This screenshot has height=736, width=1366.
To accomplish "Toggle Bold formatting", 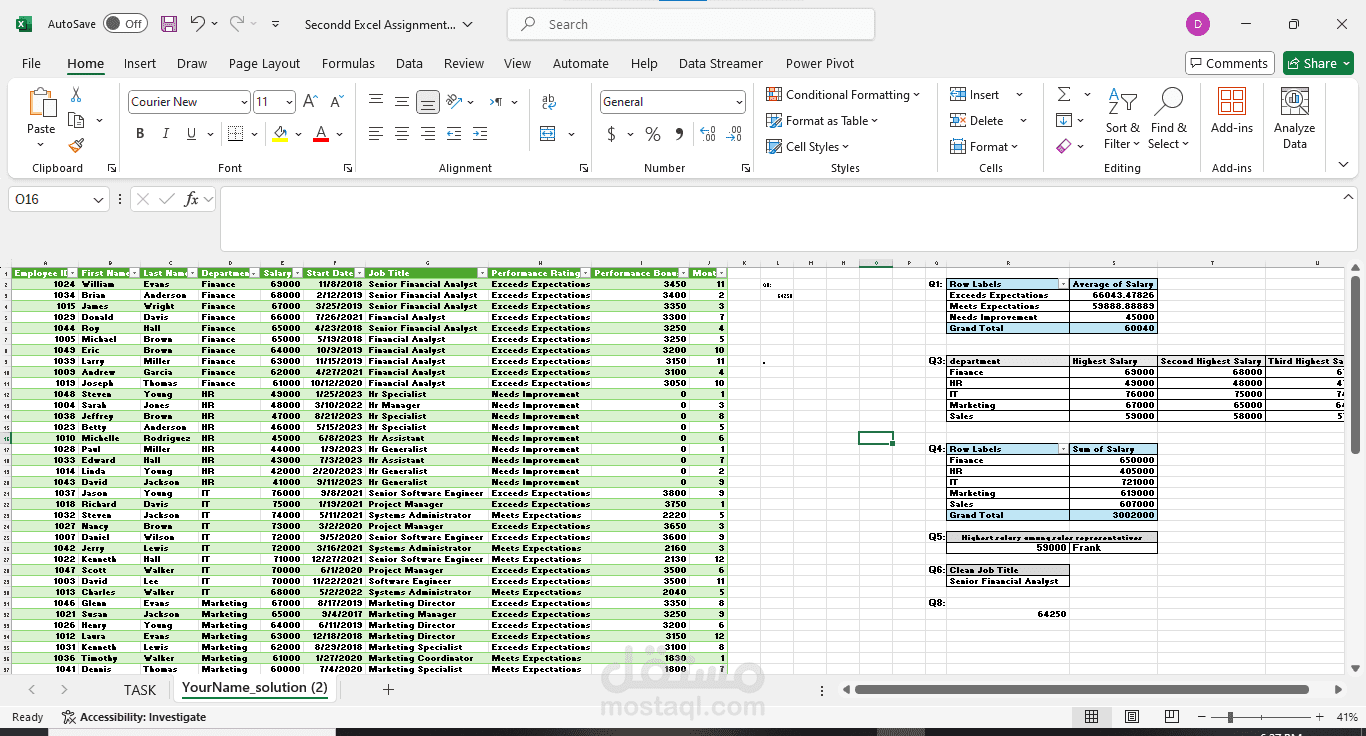I will pos(139,134).
